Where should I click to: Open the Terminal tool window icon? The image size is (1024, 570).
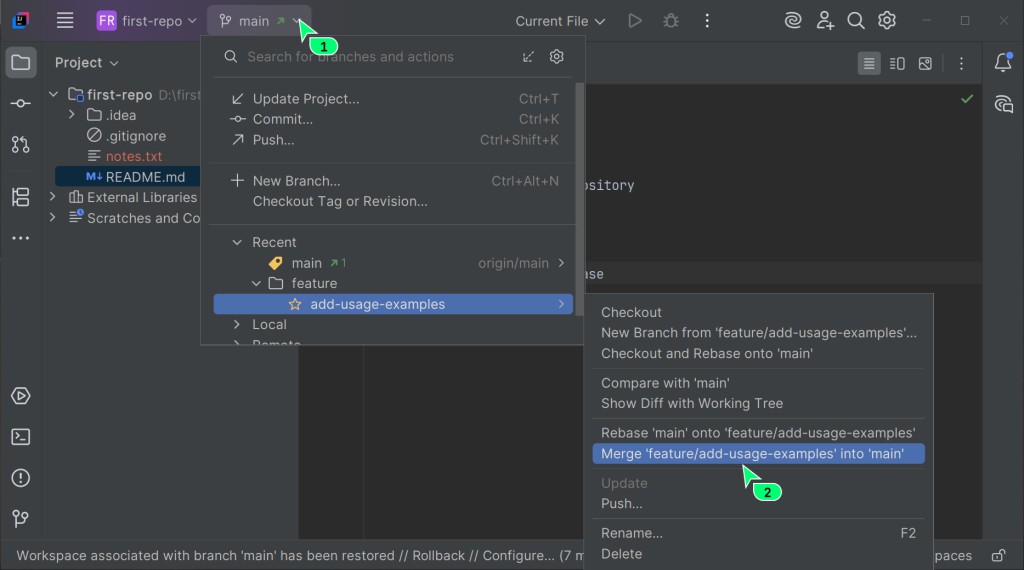pos(21,437)
